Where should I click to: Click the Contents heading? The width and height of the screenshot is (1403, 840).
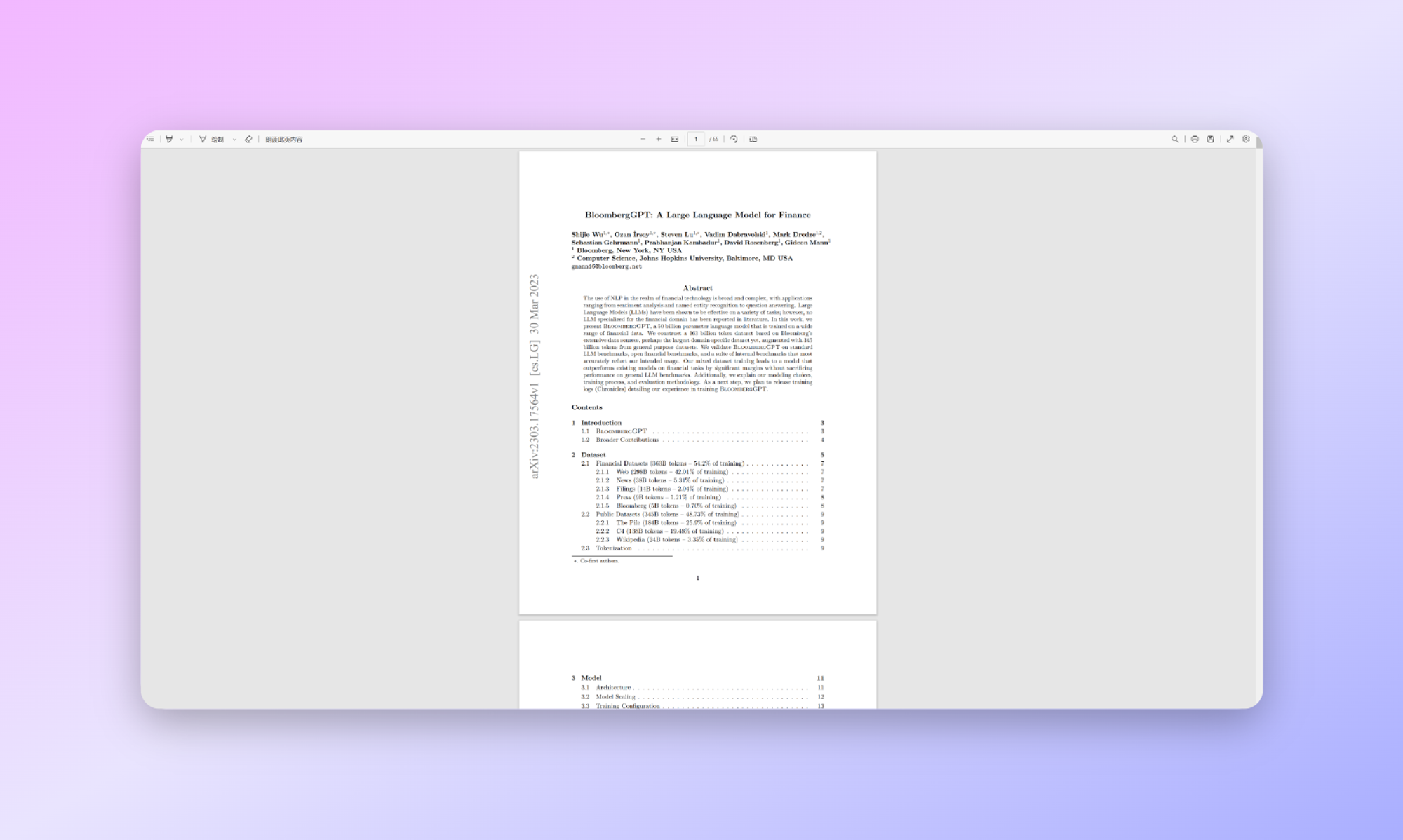pyautogui.click(x=586, y=407)
